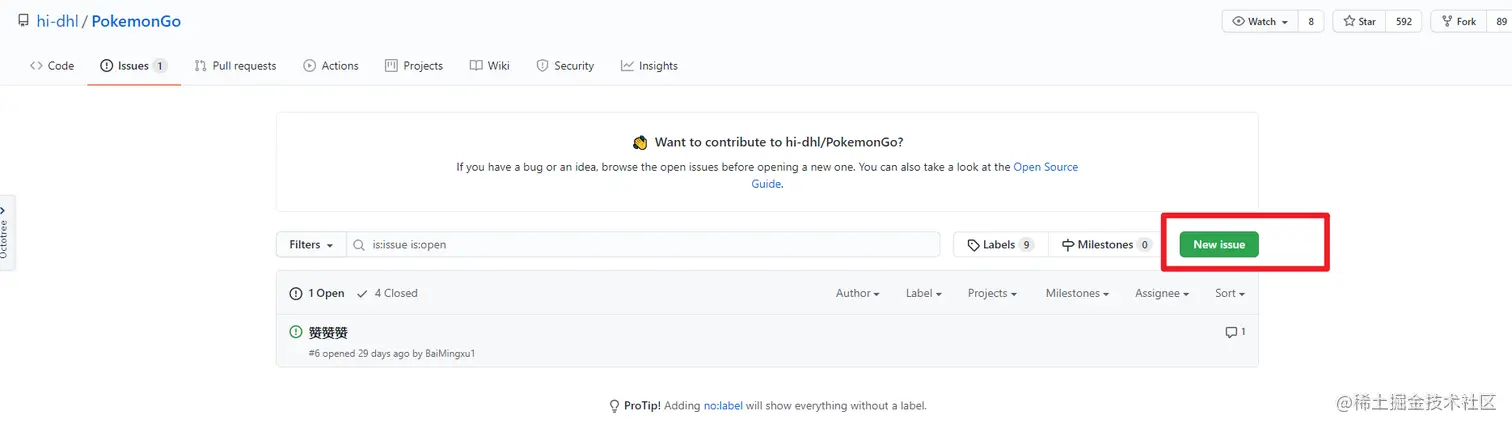Show the 4 Closed issues
Screen dimensions: 1512x428
[387, 293]
